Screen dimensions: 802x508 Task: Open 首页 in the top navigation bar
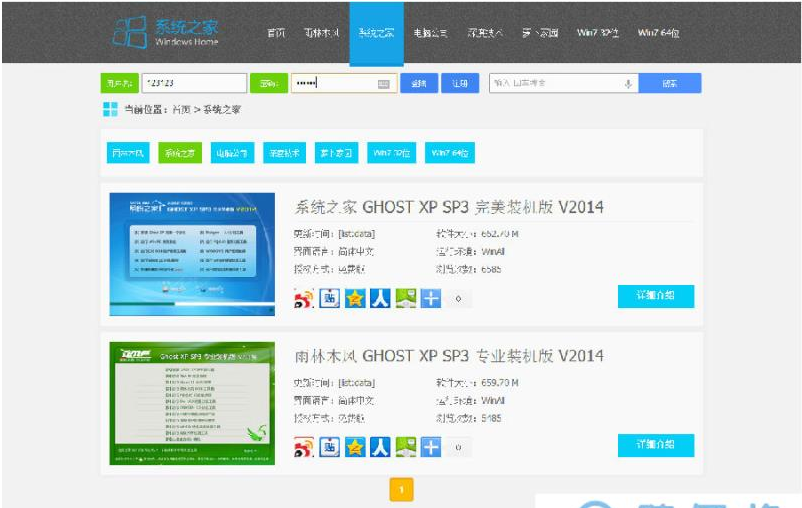click(x=275, y=33)
